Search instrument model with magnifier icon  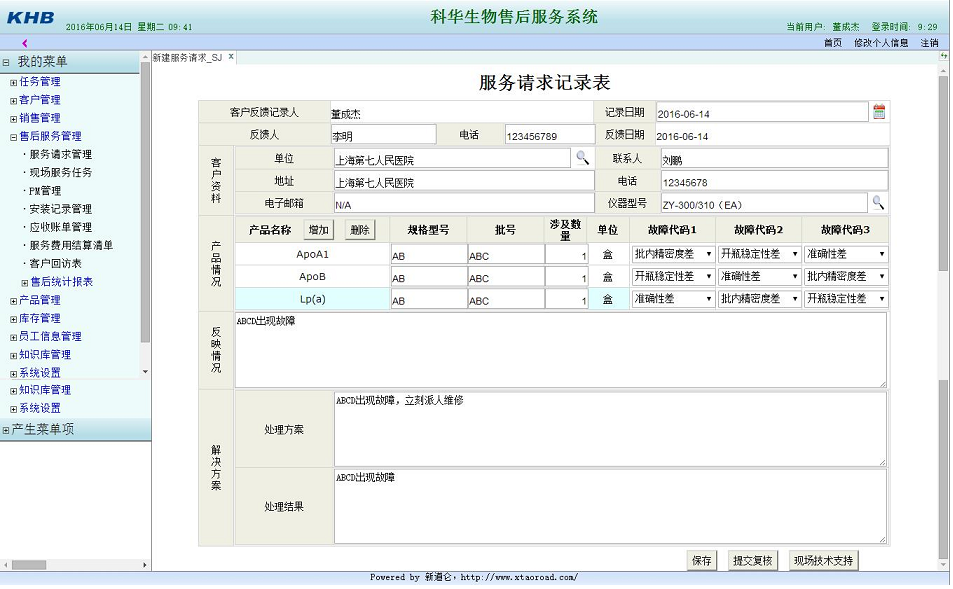coord(878,202)
